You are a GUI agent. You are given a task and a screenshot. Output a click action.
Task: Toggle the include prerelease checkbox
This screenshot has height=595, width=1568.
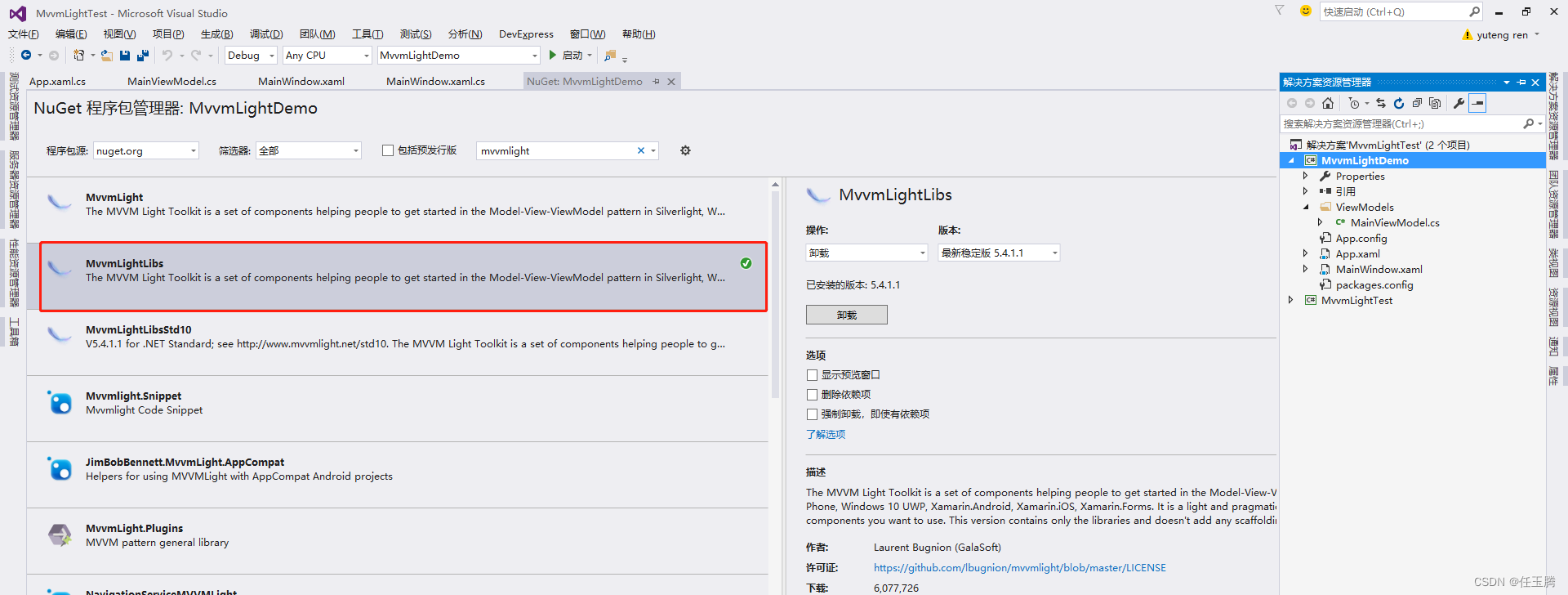coord(388,150)
